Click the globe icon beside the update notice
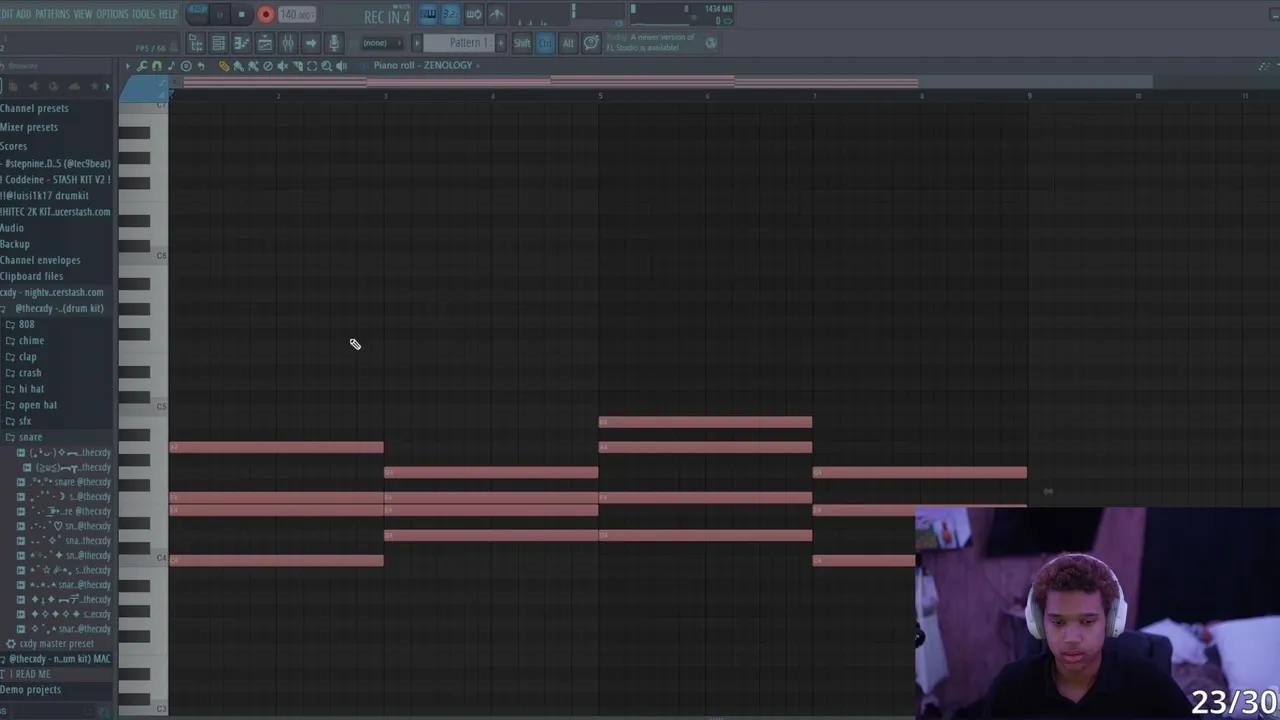The image size is (1280, 720). [x=711, y=43]
